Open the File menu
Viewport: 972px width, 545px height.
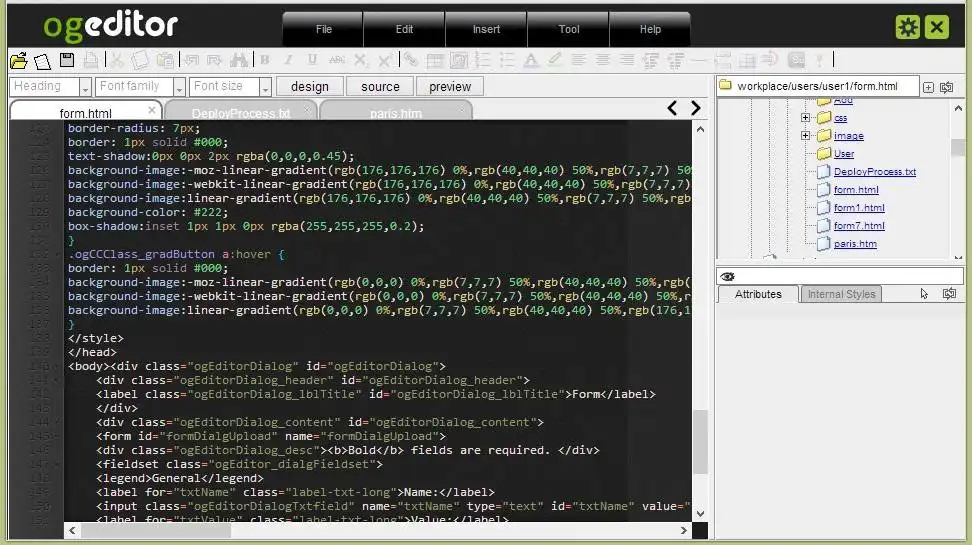pos(324,29)
